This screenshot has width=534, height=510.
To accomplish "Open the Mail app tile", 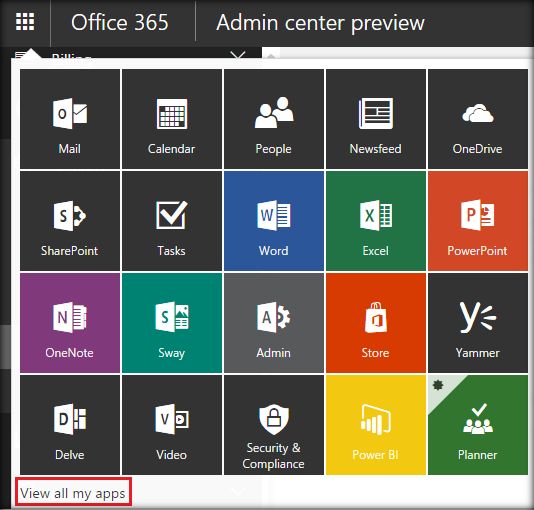I will click(70, 119).
